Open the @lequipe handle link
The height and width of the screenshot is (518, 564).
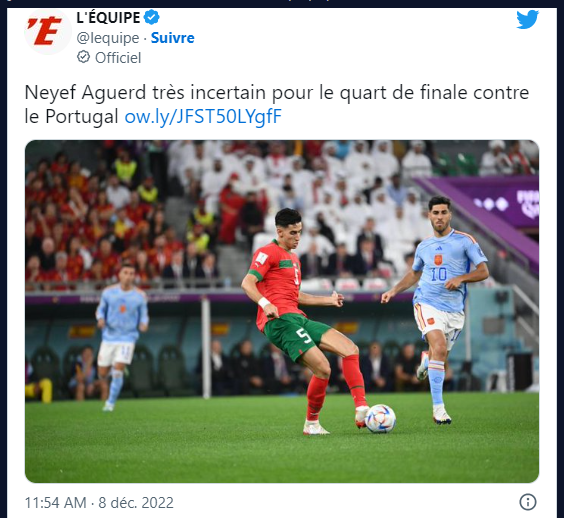pyautogui.click(x=108, y=38)
